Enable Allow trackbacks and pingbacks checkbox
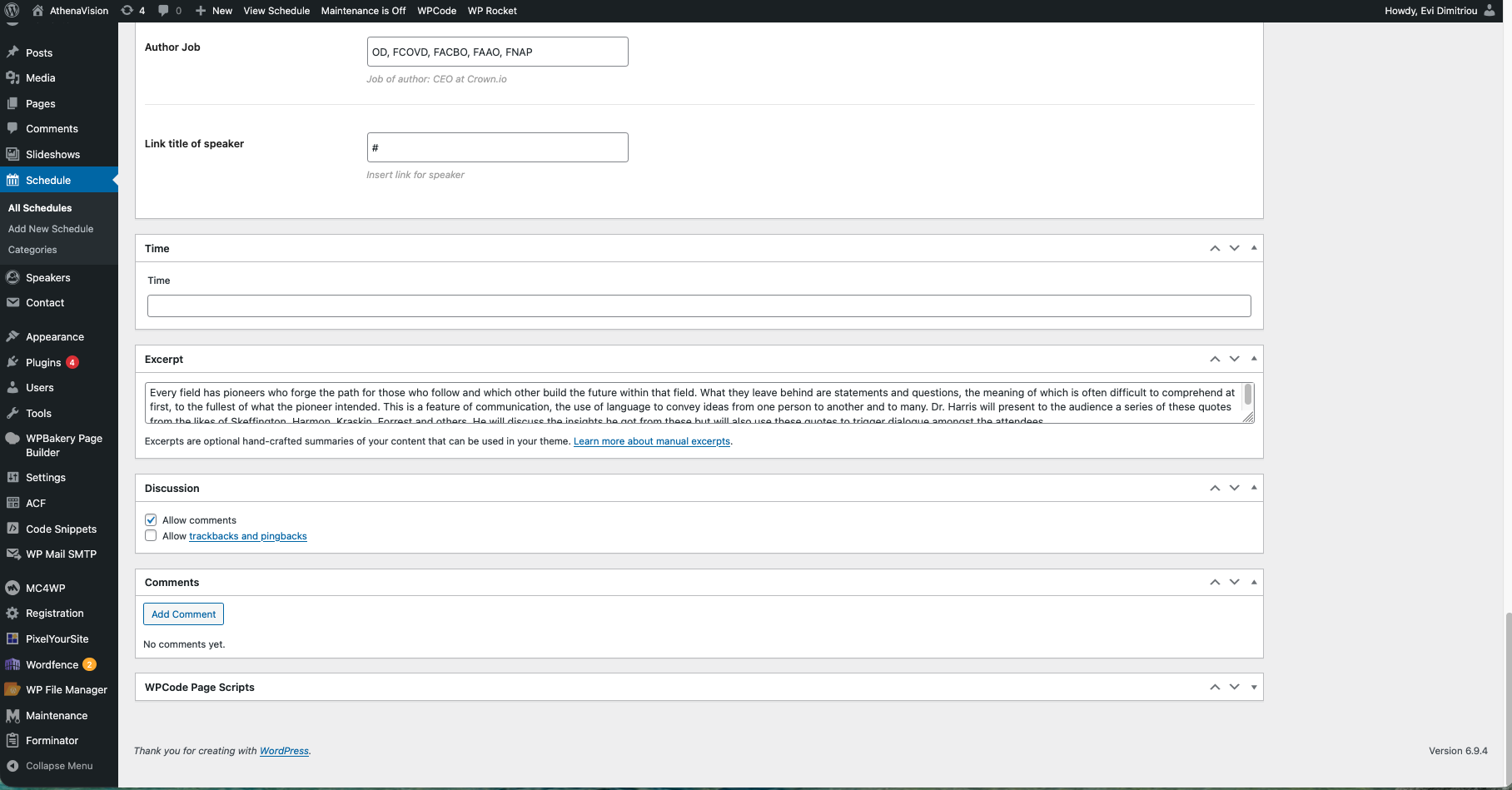 pos(151,536)
